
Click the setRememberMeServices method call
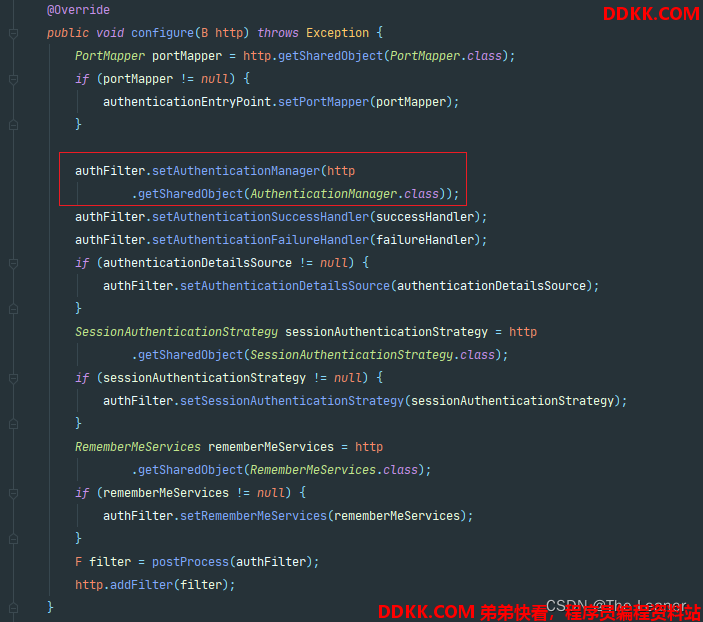(x=253, y=516)
